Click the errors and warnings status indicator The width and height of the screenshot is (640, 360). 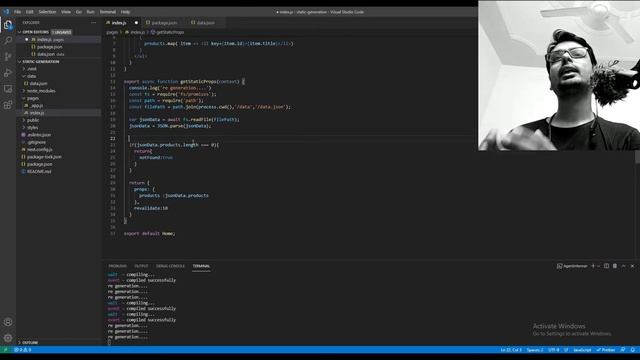[22, 350]
